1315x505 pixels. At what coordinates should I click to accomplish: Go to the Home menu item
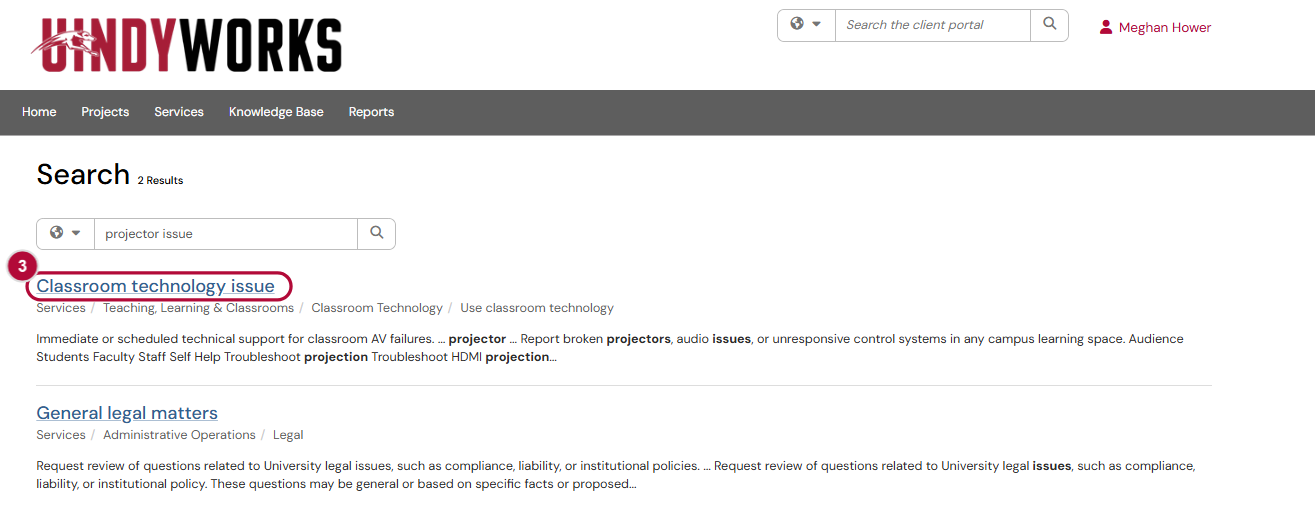(x=39, y=112)
